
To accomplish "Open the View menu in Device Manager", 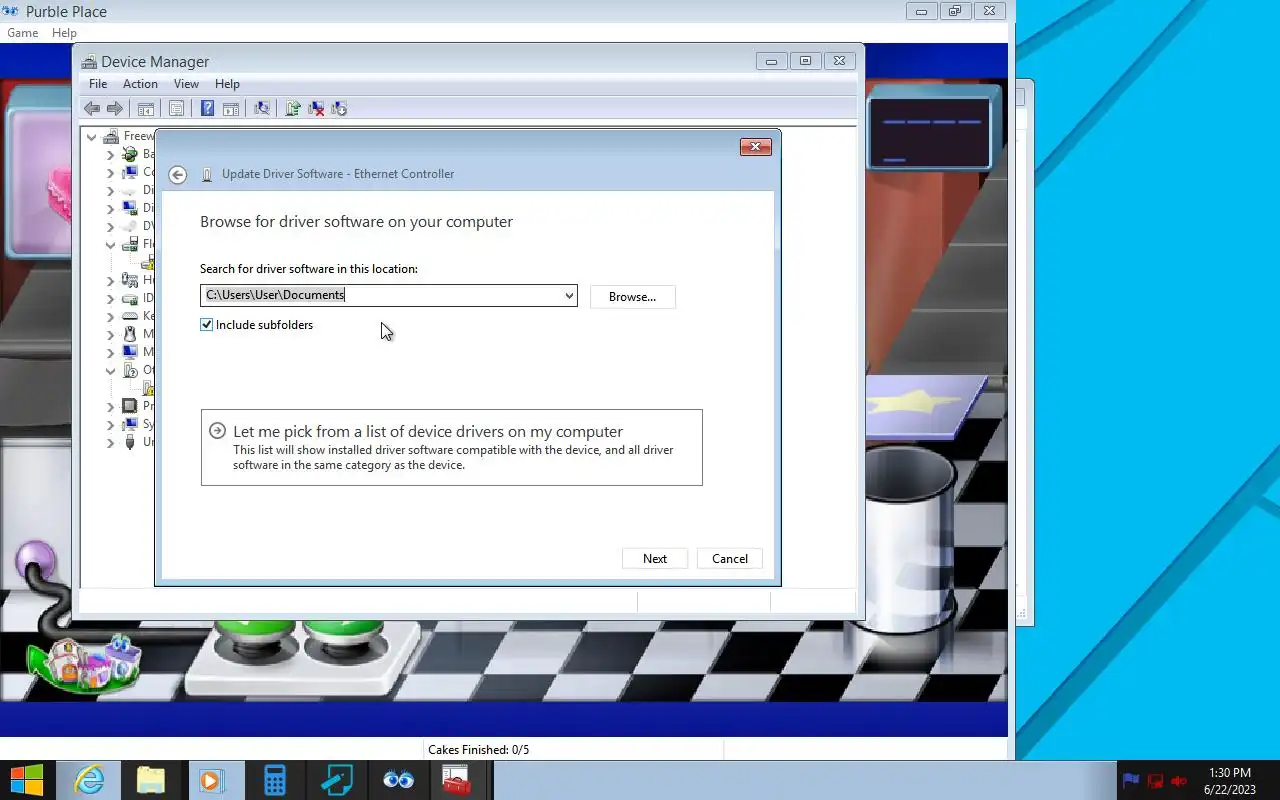I will tap(186, 84).
